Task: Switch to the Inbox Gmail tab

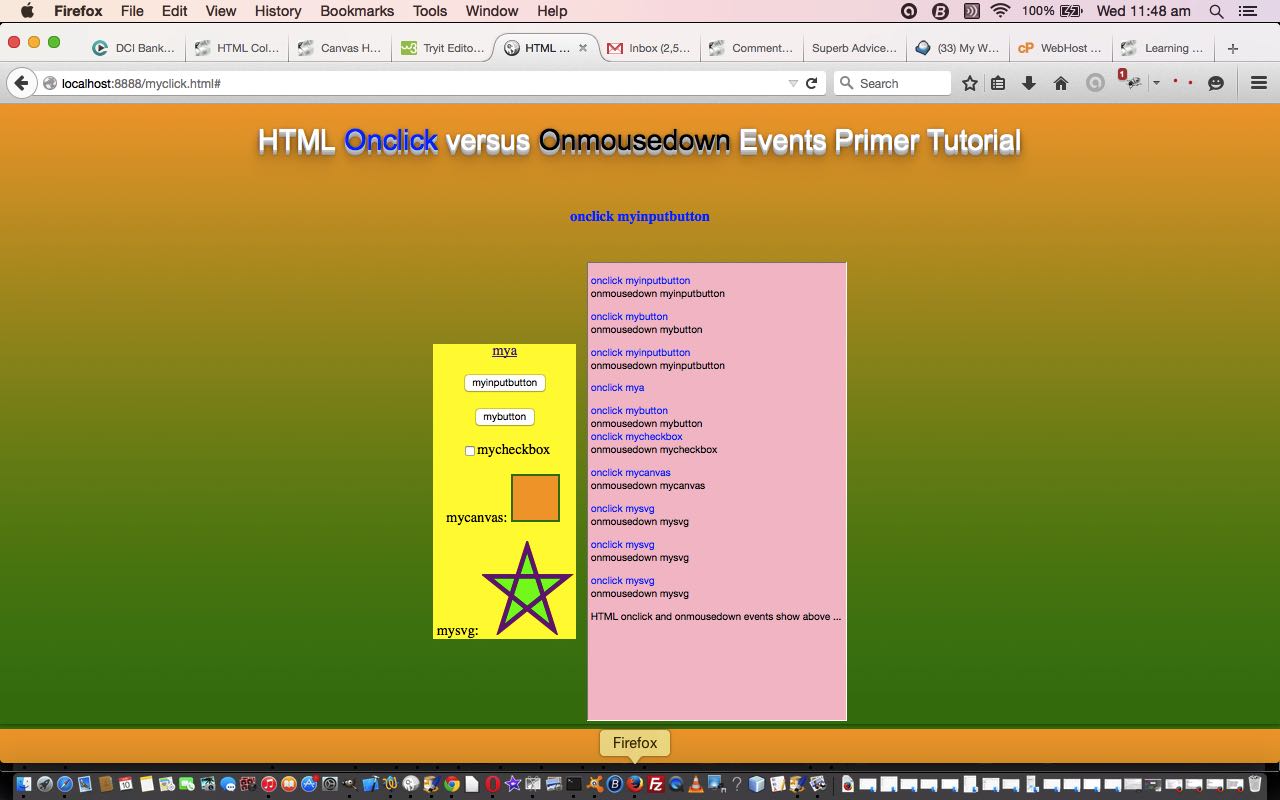Action: [650, 48]
